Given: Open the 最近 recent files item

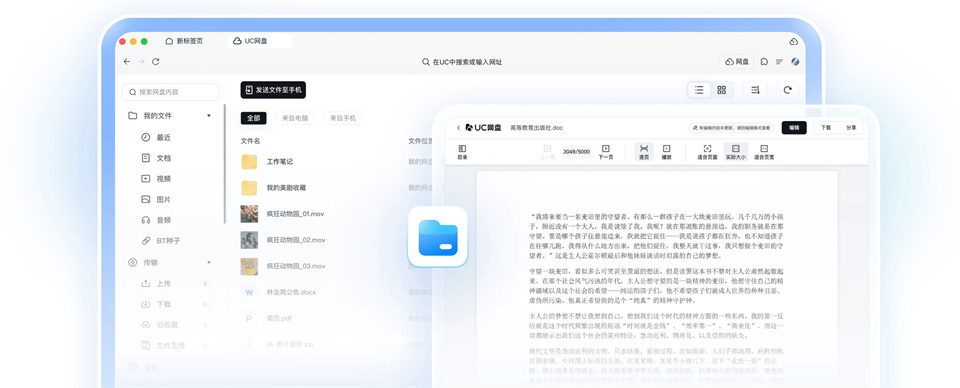Looking at the screenshot, I should [157, 137].
